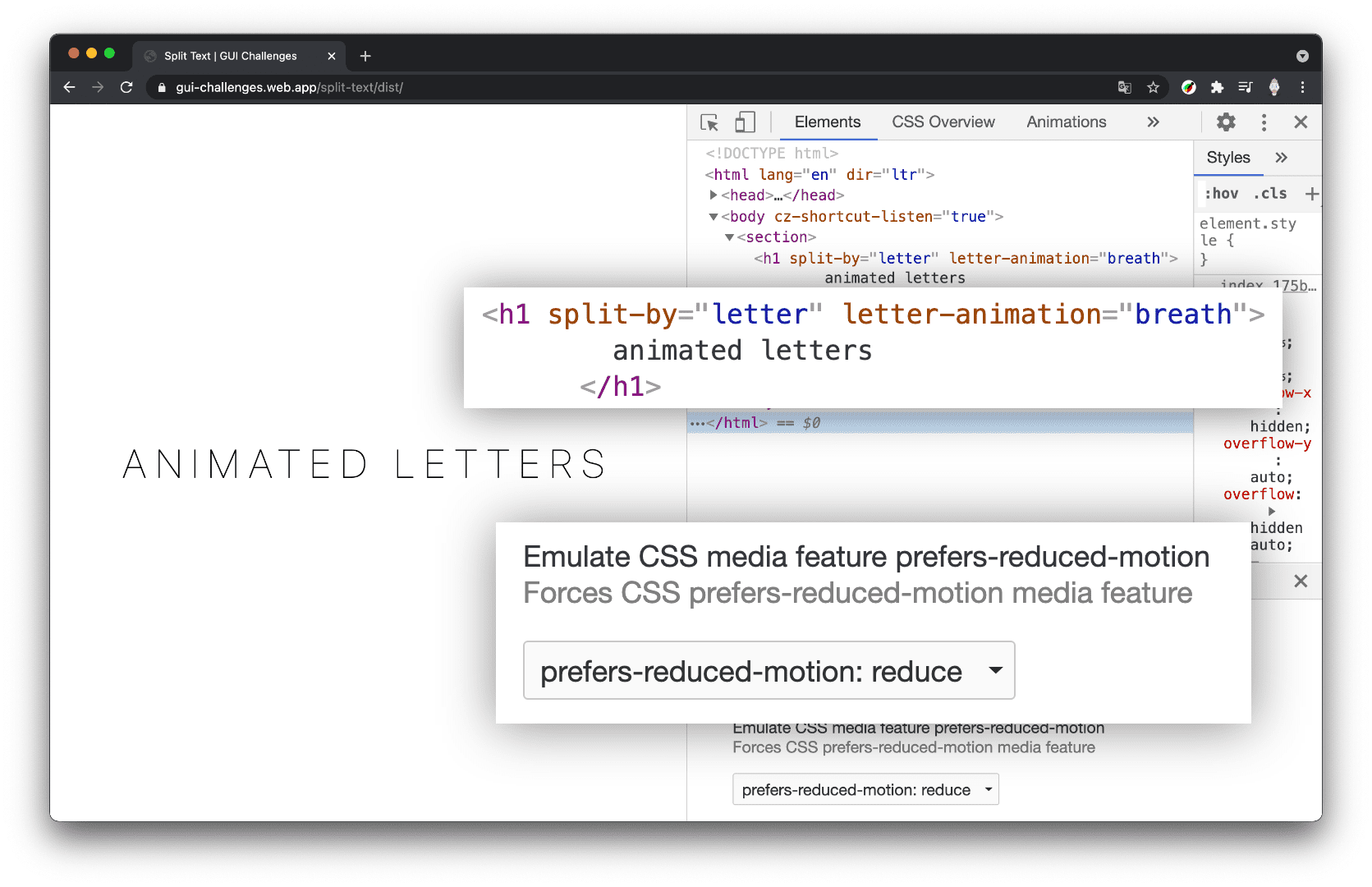Toggle the .cls element classes panel
The height and width of the screenshot is (887, 1372).
click(x=1269, y=193)
